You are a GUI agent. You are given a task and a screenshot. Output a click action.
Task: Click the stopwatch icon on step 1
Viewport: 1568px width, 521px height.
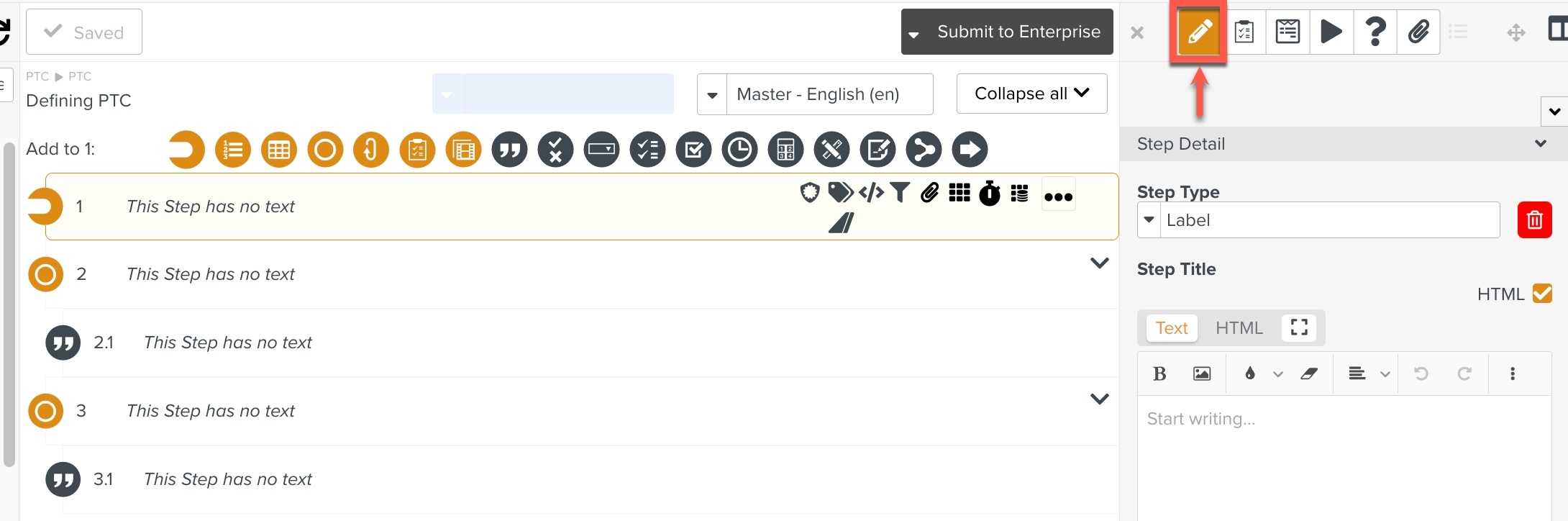click(x=990, y=193)
